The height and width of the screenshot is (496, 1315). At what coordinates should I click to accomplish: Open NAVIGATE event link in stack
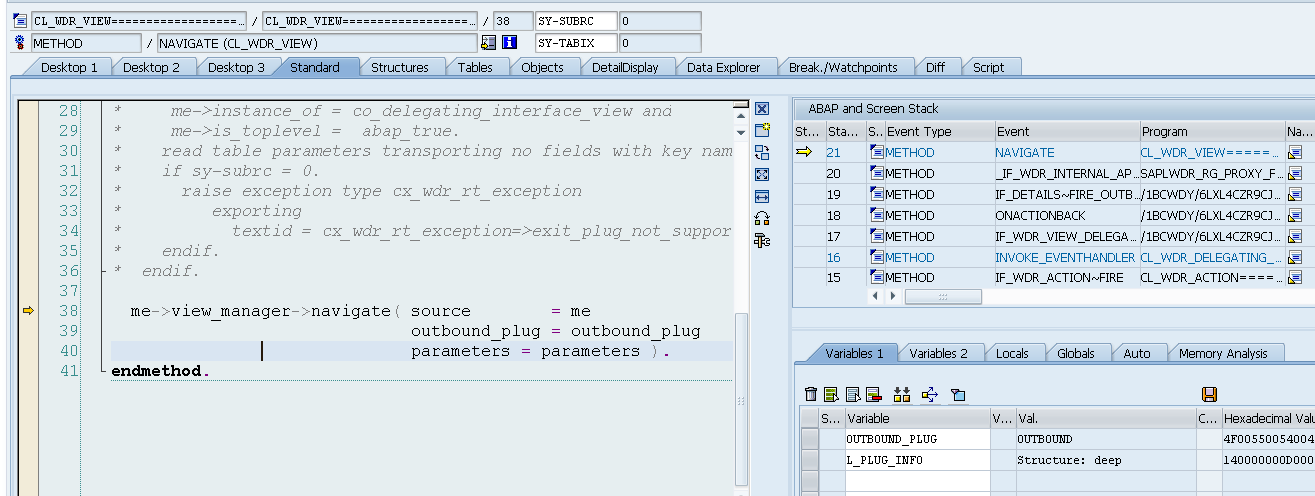[1024, 152]
